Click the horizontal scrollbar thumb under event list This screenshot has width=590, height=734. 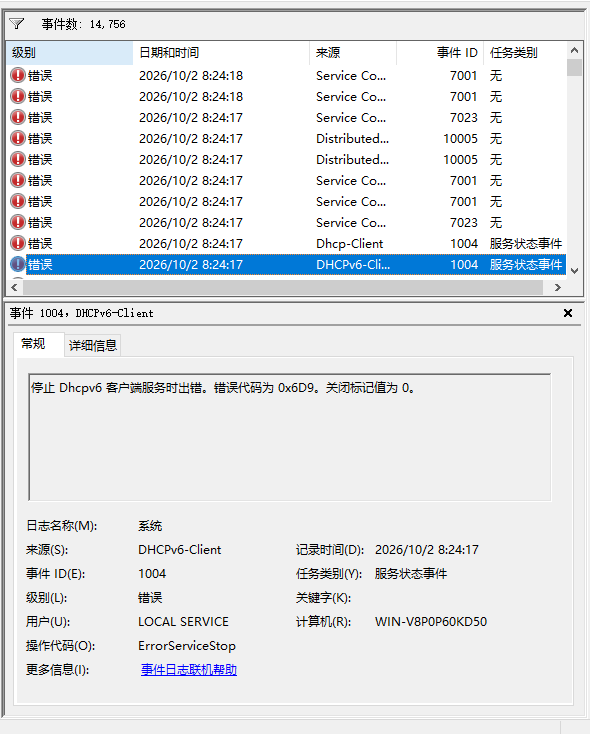click(x=284, y=287)
